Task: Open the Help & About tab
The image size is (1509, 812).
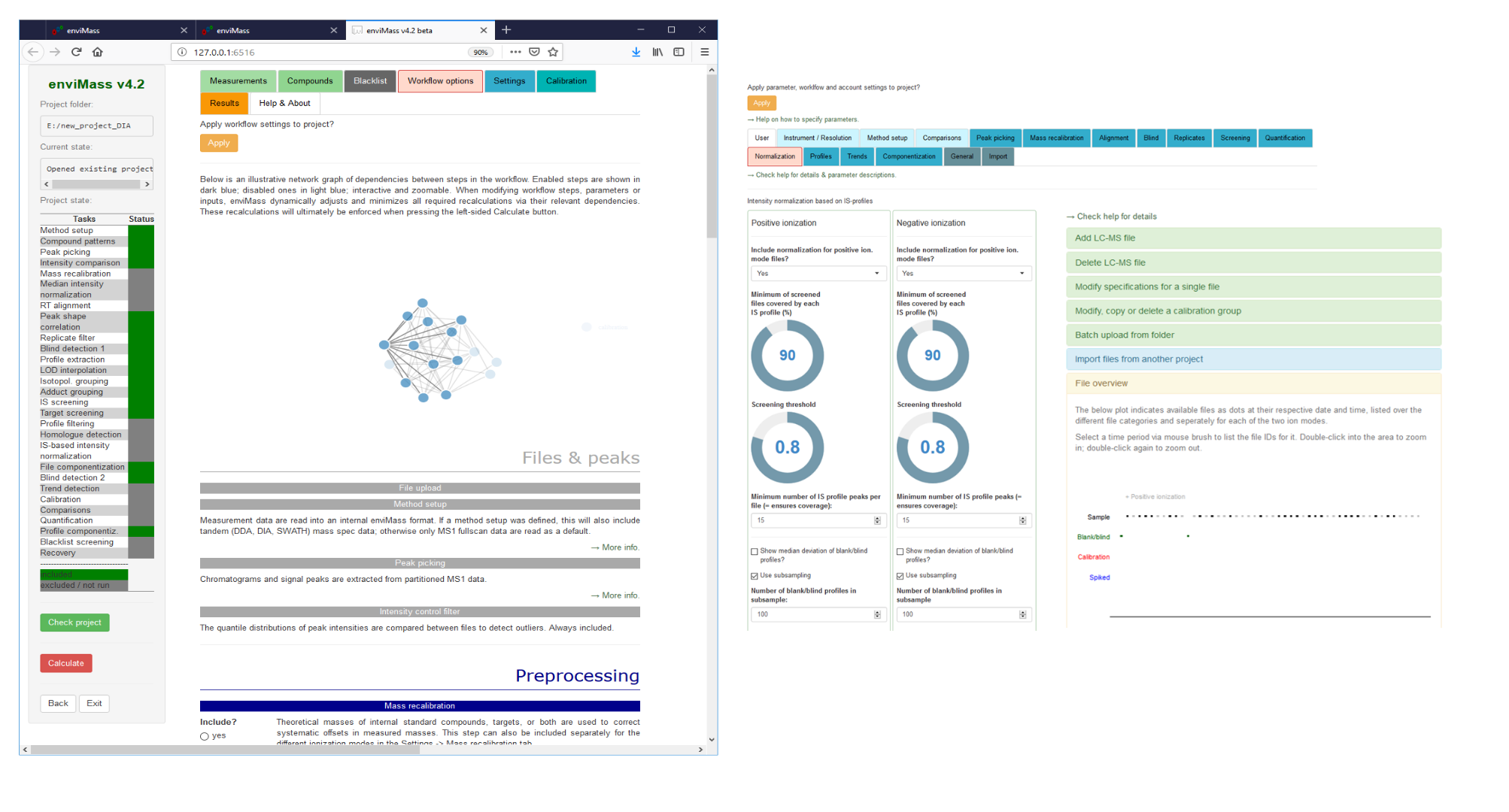Action: (x=284, y=104)
